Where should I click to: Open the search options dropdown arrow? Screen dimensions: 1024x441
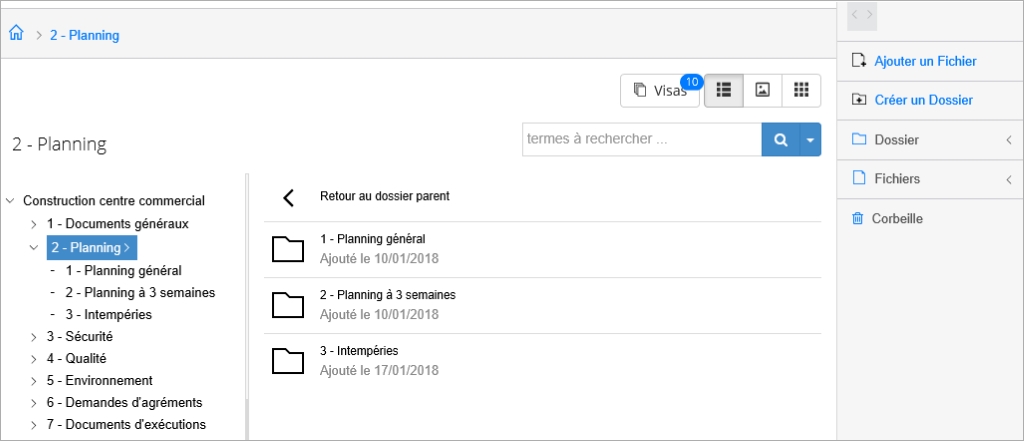click(810, 139)
